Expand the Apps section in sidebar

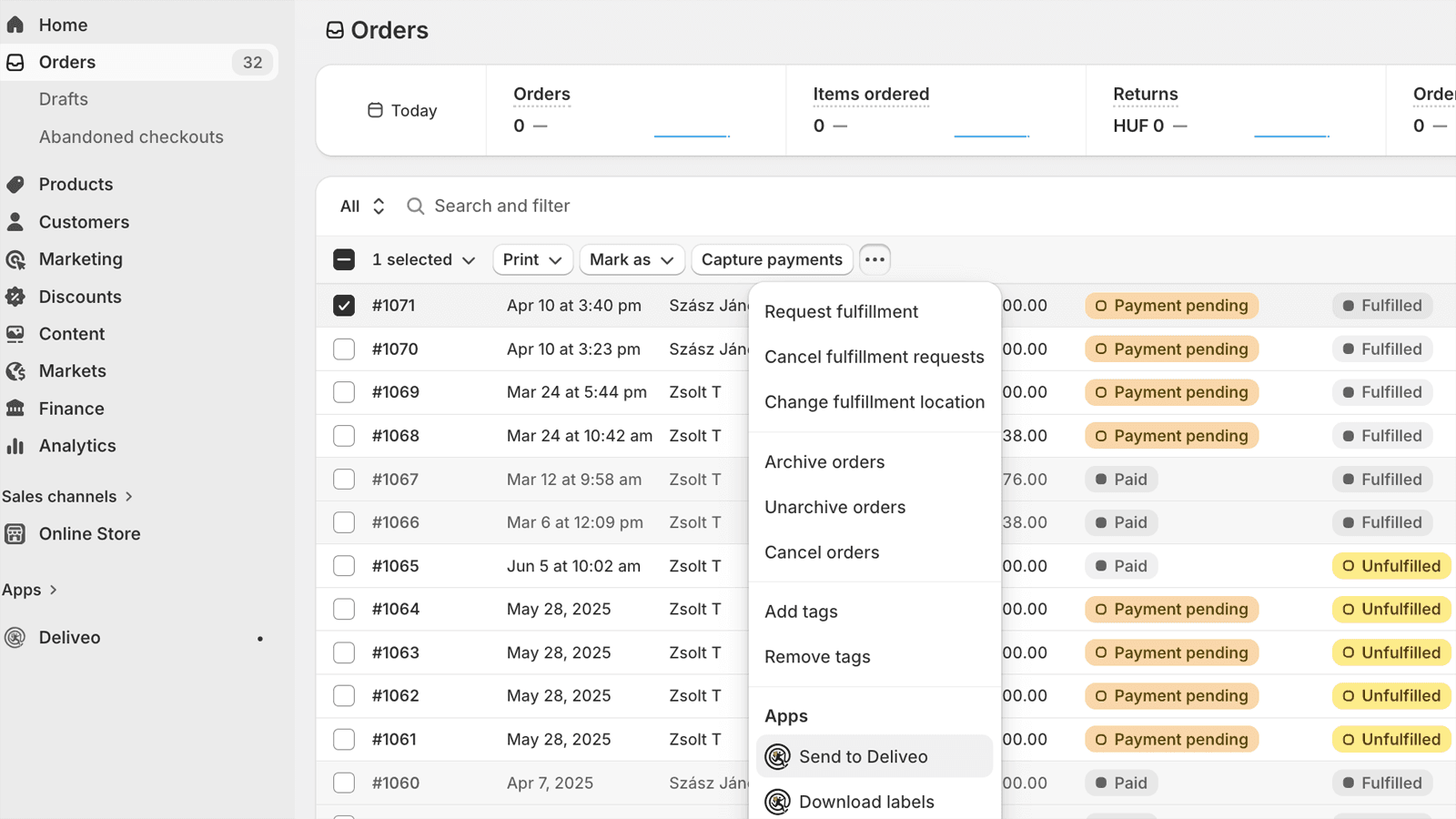click(x=30, y=590)
